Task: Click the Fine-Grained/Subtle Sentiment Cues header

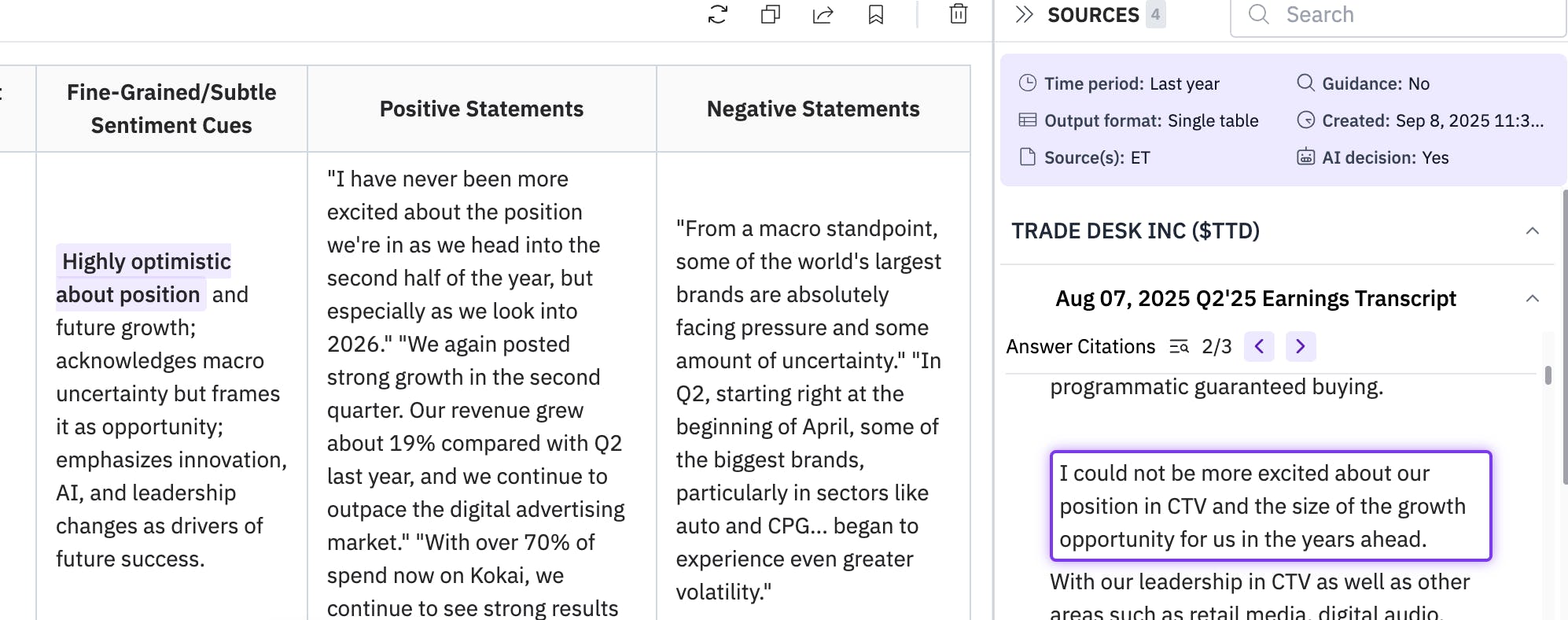Action: 171,109
